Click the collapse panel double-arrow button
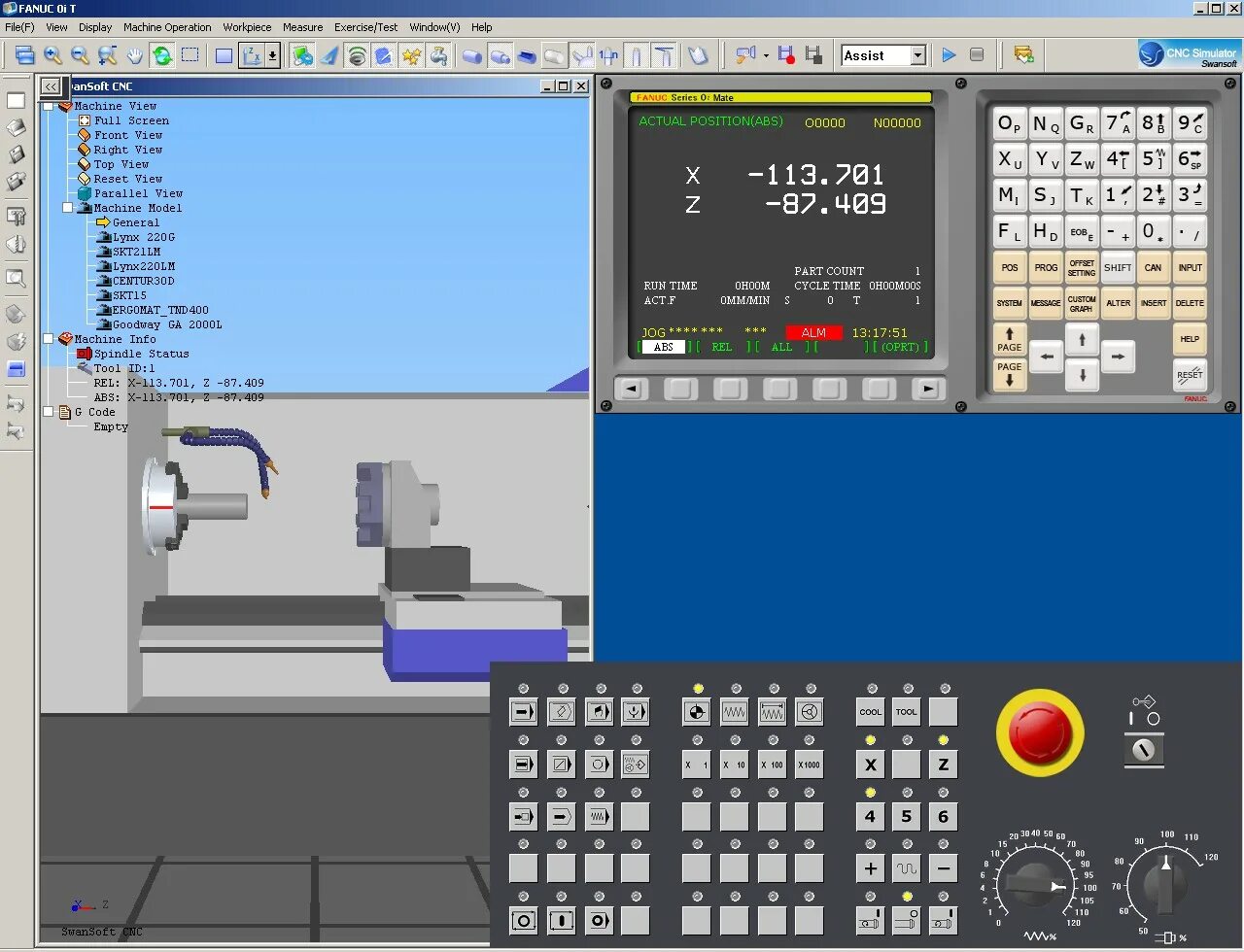Image resolution: width=1244 pixels, height=952 pixels. 51,86
